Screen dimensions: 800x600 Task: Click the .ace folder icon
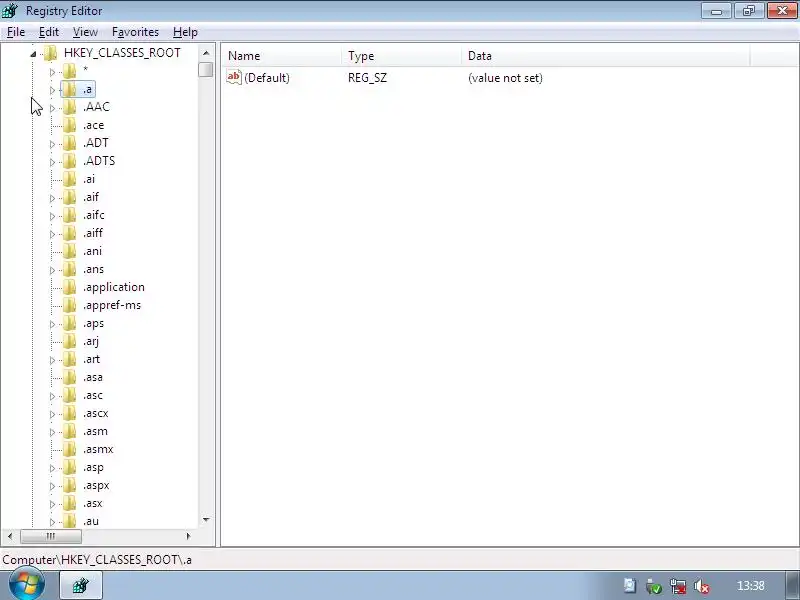point(69,125)
